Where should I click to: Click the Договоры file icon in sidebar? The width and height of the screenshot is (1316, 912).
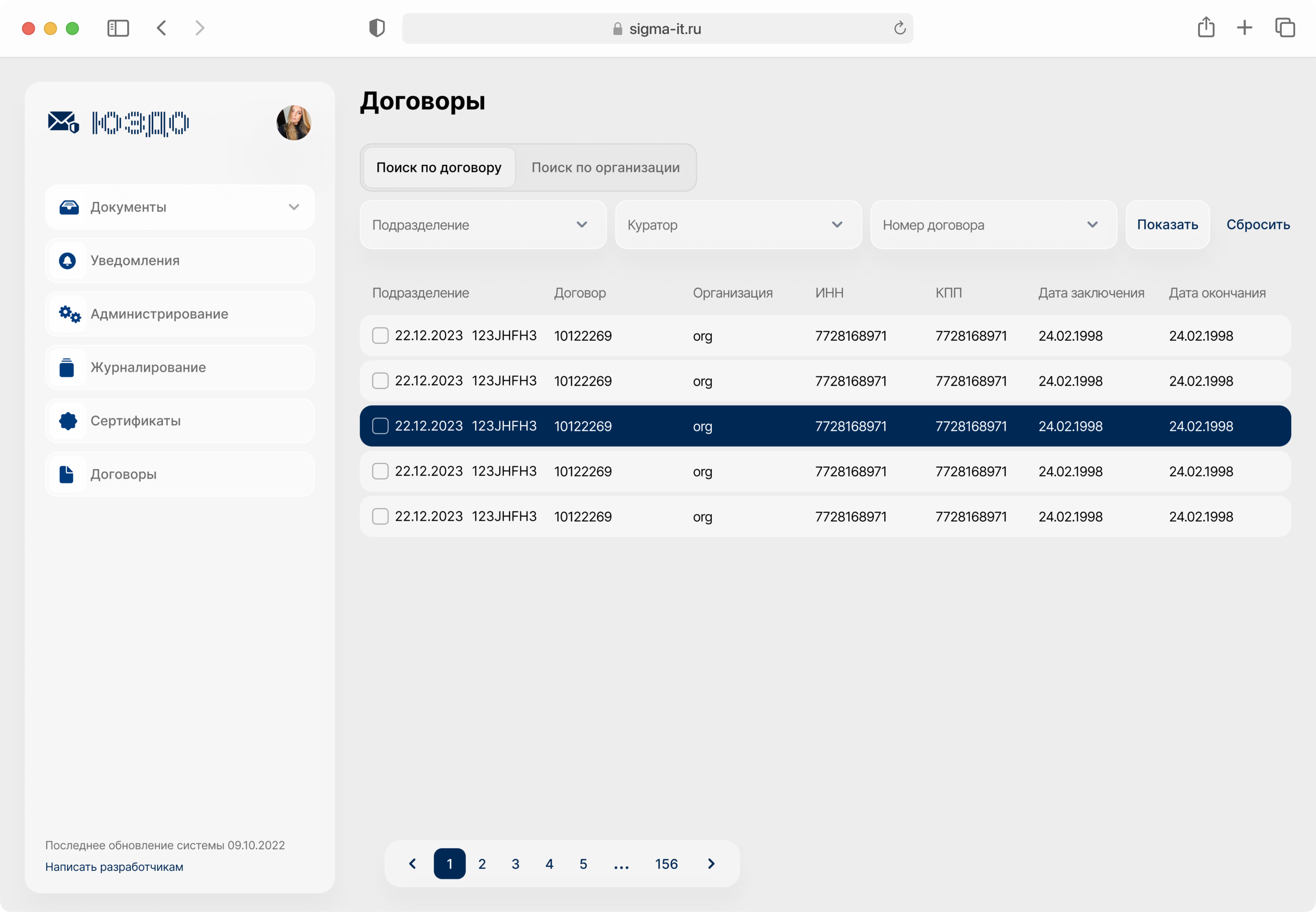66,474
